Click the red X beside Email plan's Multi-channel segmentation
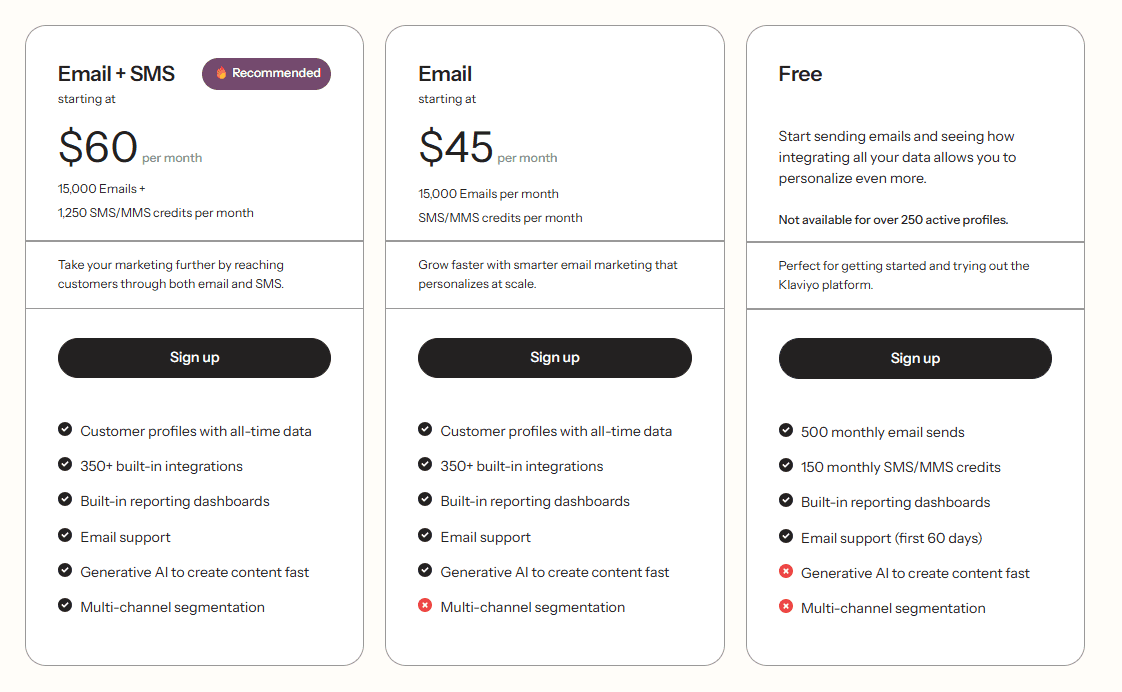The height and width of the screenshot is (692, 1122). [425, 605]
